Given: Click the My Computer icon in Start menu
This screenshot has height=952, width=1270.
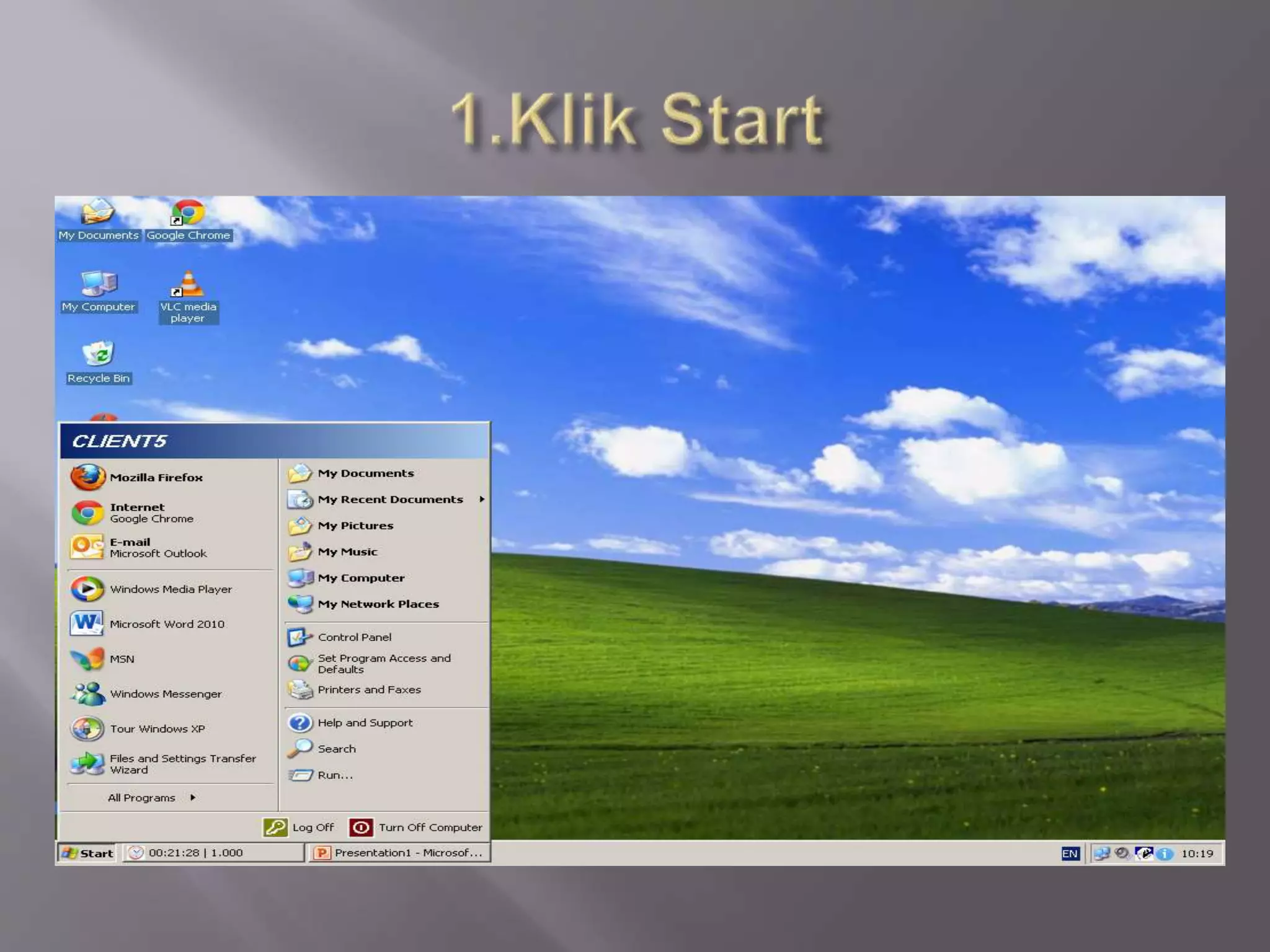Looking at the screenshot, I should [x=300, y=578].
